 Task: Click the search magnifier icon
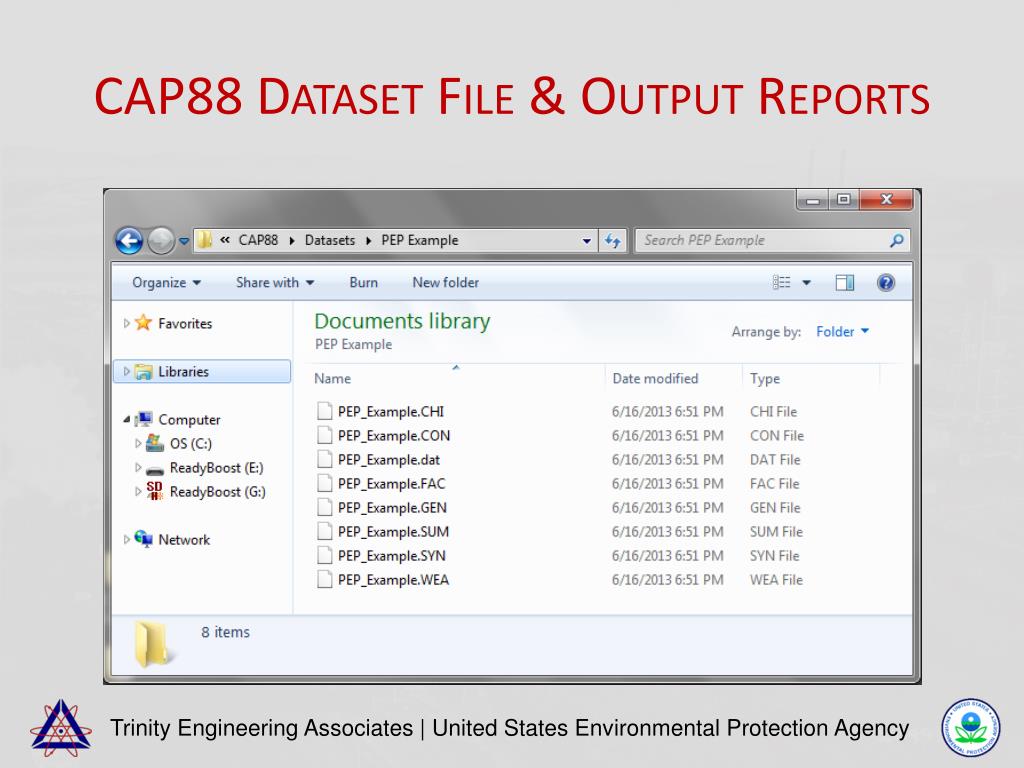click(x=896, y=240)
